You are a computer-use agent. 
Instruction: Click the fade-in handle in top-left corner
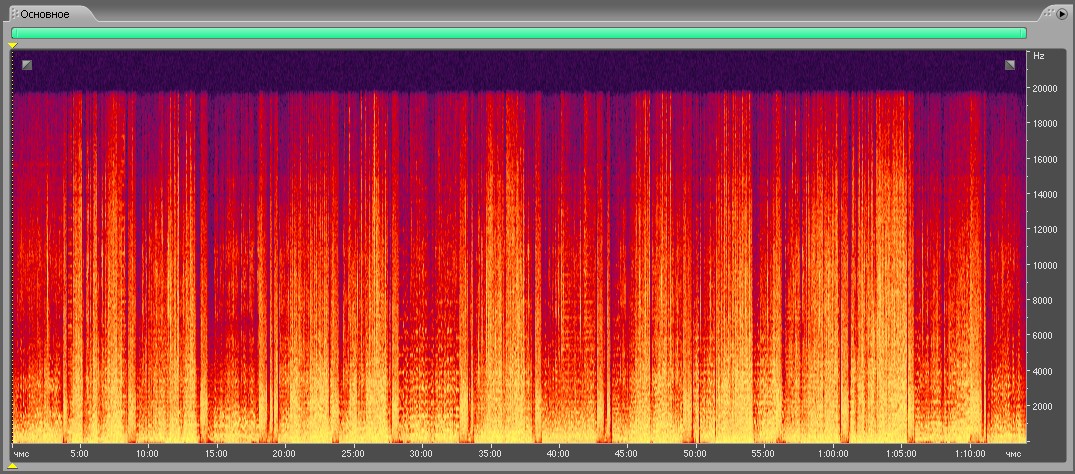pyautogui.click(x=27, y=66)
